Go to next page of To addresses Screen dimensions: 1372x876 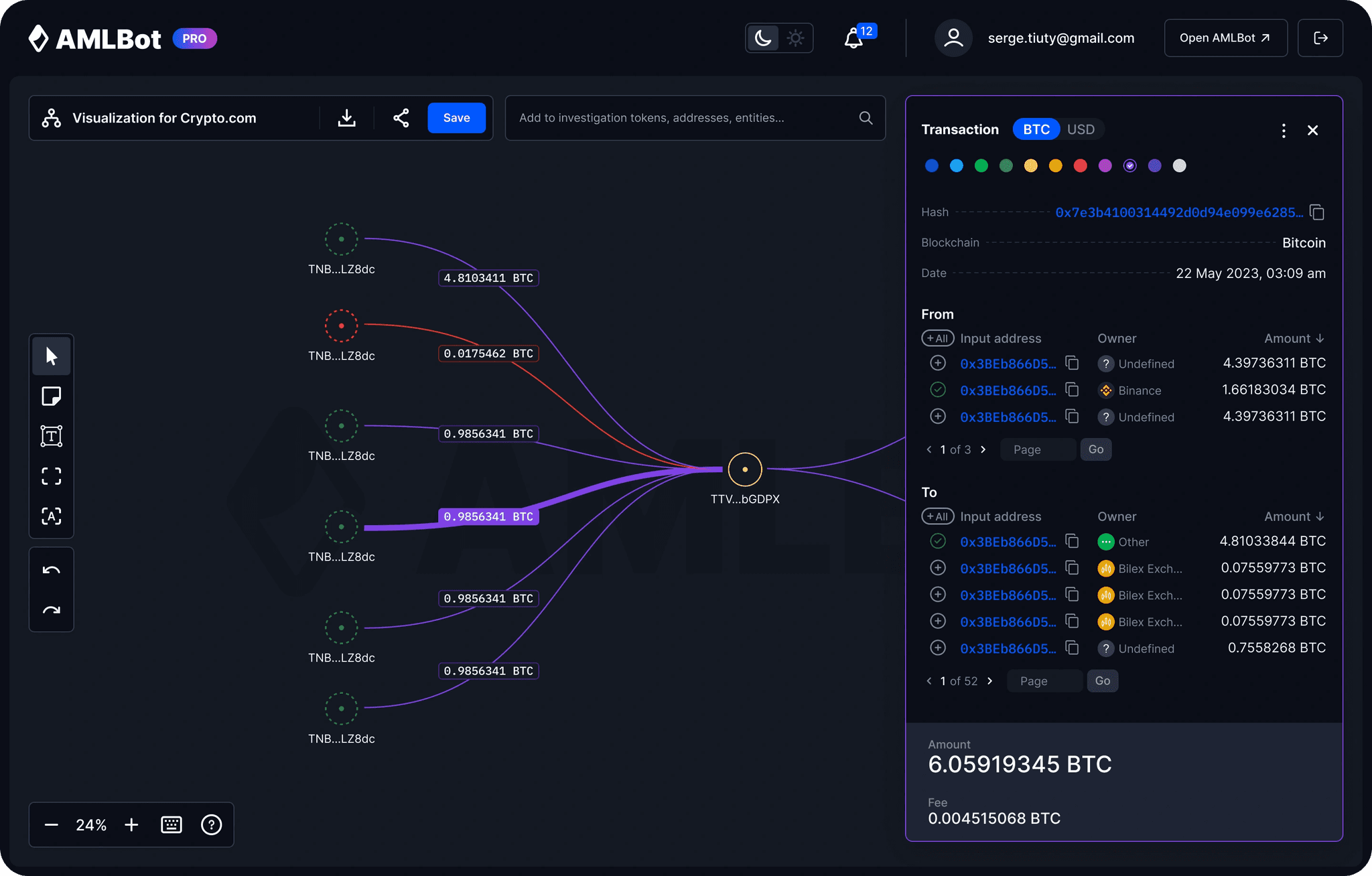tap(990, 681)
